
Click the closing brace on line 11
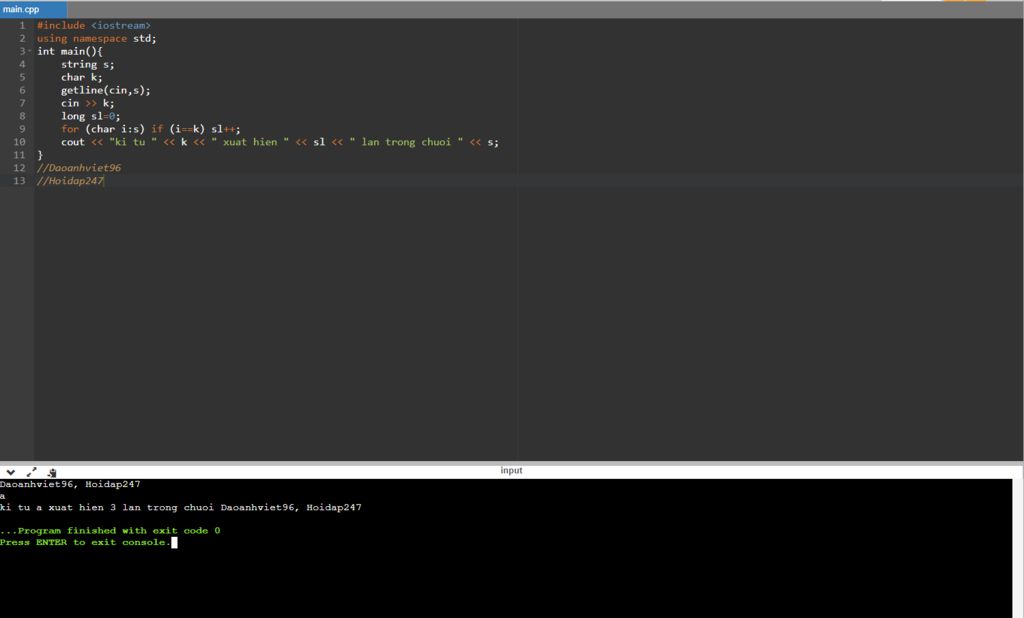(40, 155)
